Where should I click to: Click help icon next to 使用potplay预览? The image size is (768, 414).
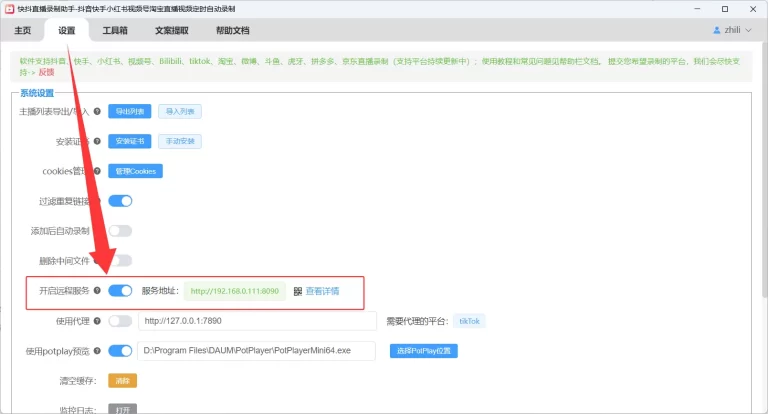(97, 351)
